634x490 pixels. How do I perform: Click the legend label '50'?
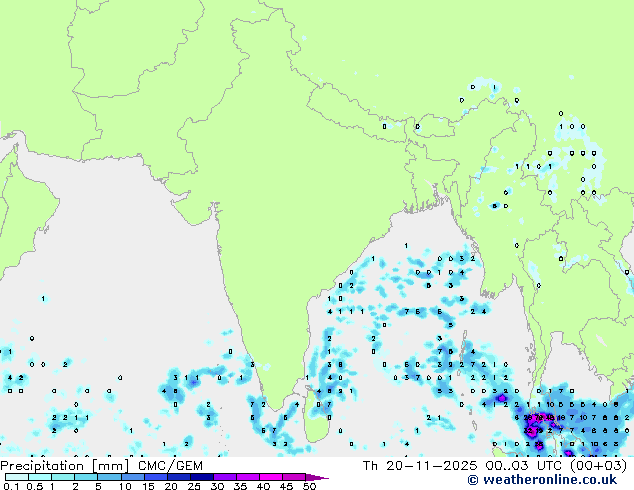click(x=310, y=486)
